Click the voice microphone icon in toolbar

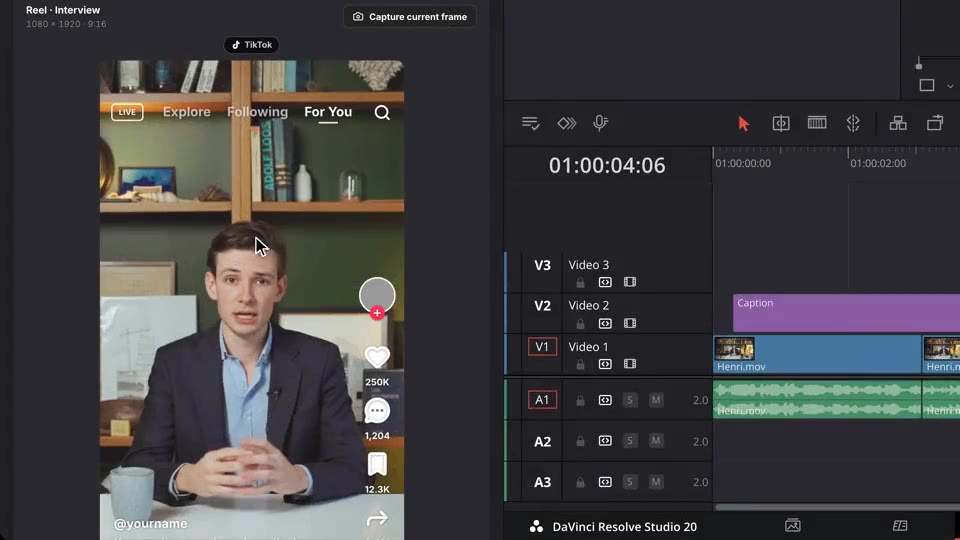pos(601,123)
